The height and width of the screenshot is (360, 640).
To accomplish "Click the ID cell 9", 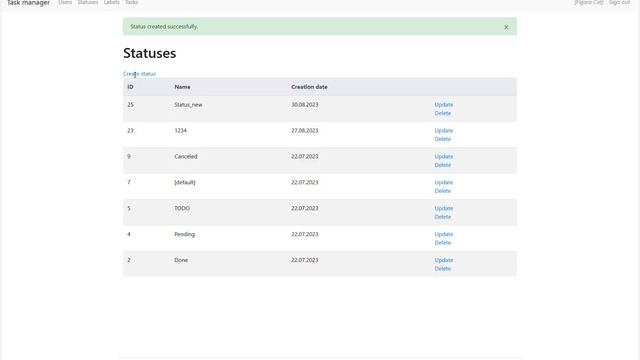I will pyautogui.click(x=129, y=156).
